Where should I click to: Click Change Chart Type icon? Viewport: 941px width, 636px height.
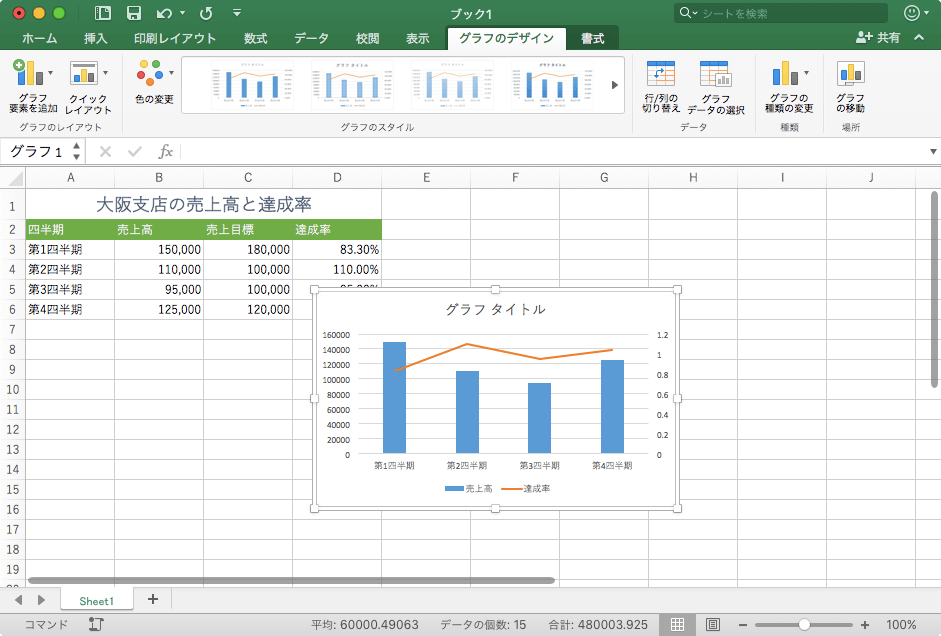pos(785,73)
